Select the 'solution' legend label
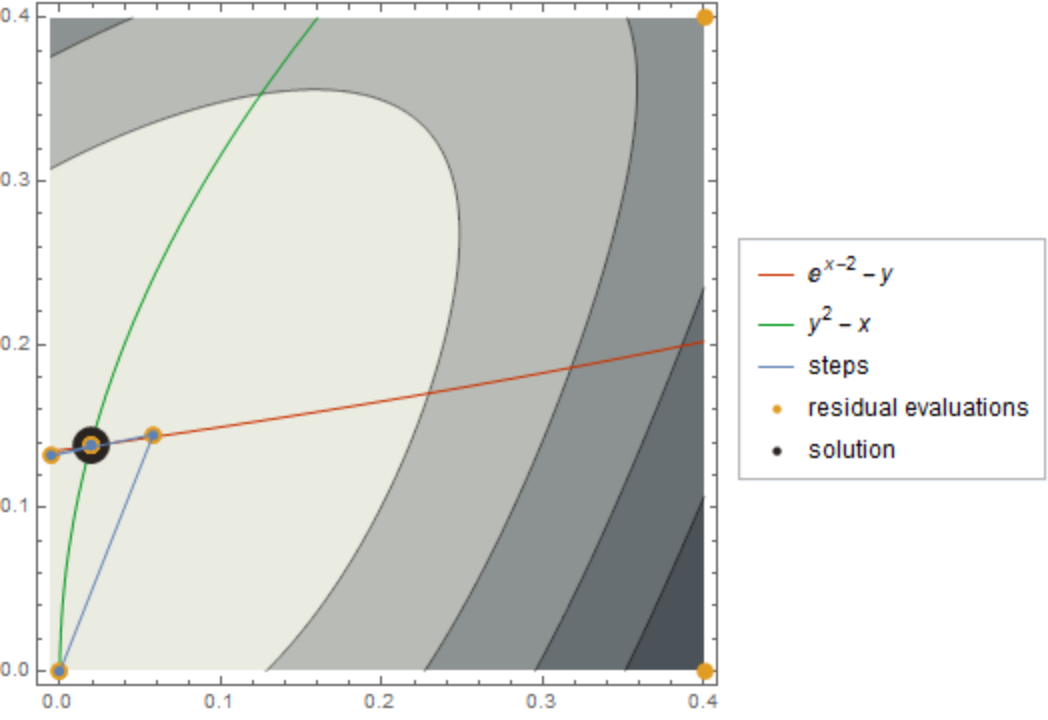1048x720 pixels. pyautogui.click(x=851, y=450)
